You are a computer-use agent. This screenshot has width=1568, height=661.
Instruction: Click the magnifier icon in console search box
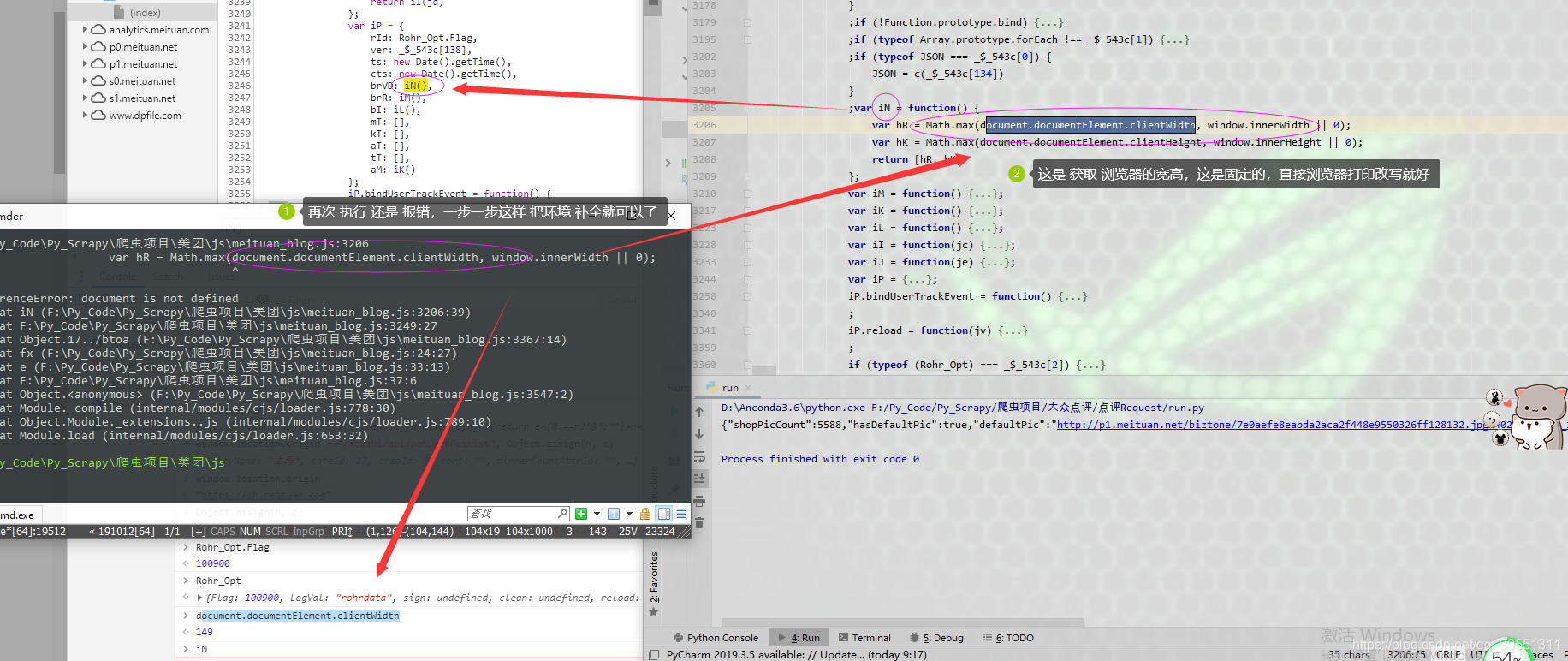click(562, 514)
